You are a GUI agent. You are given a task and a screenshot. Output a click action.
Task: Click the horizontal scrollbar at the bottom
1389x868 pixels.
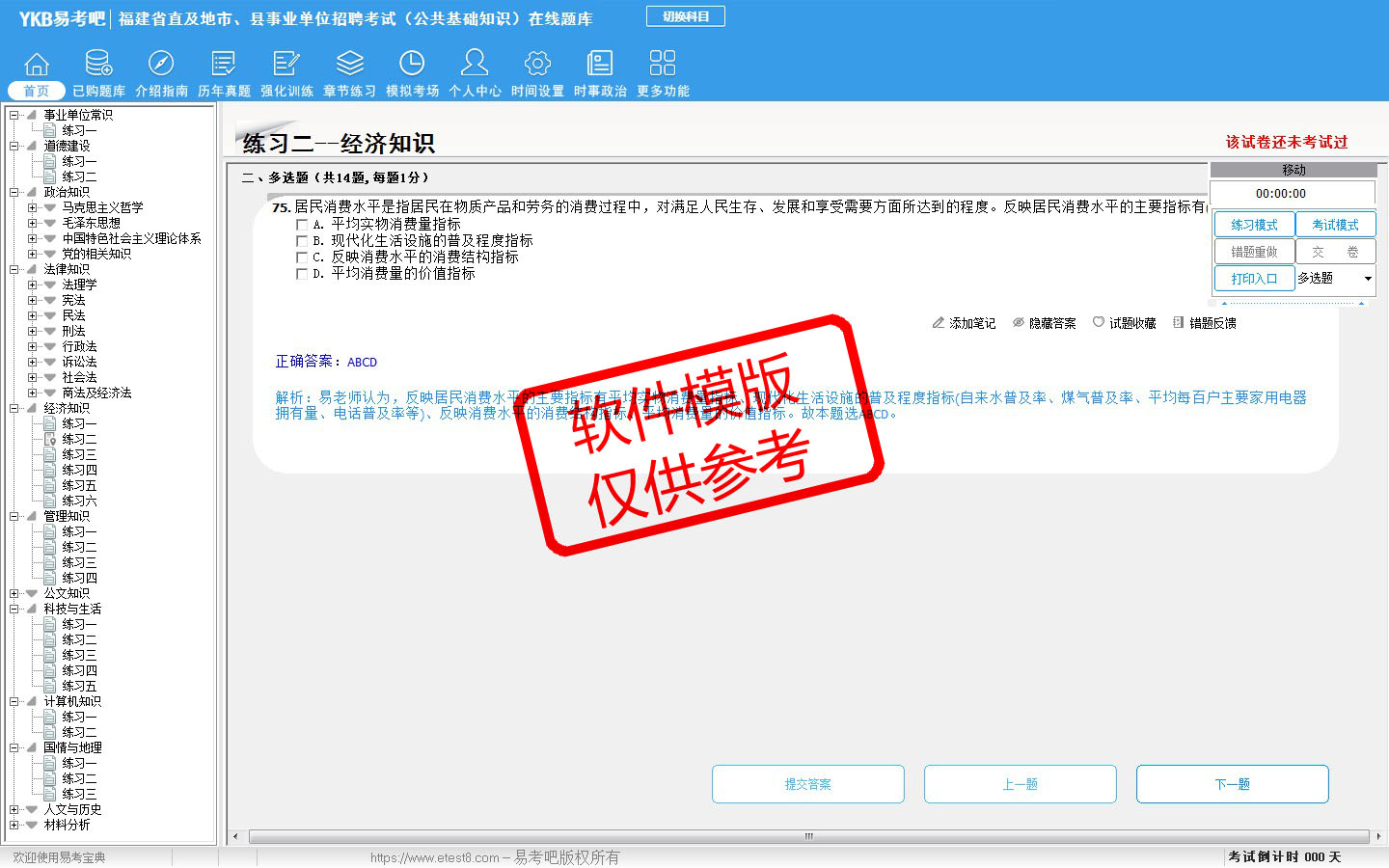click(x=808, y=836)
